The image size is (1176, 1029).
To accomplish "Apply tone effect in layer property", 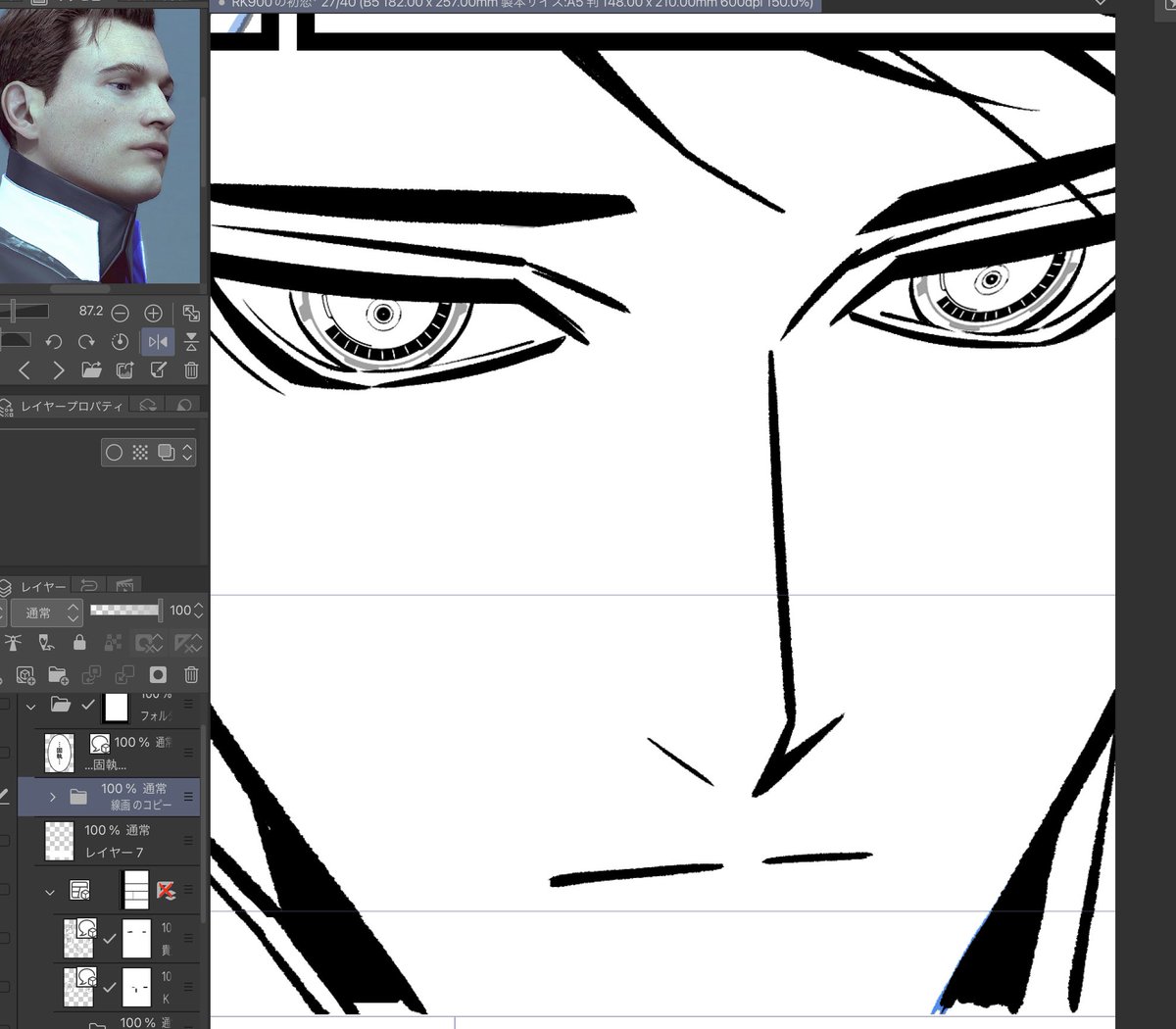I will [x=140, y=452].
